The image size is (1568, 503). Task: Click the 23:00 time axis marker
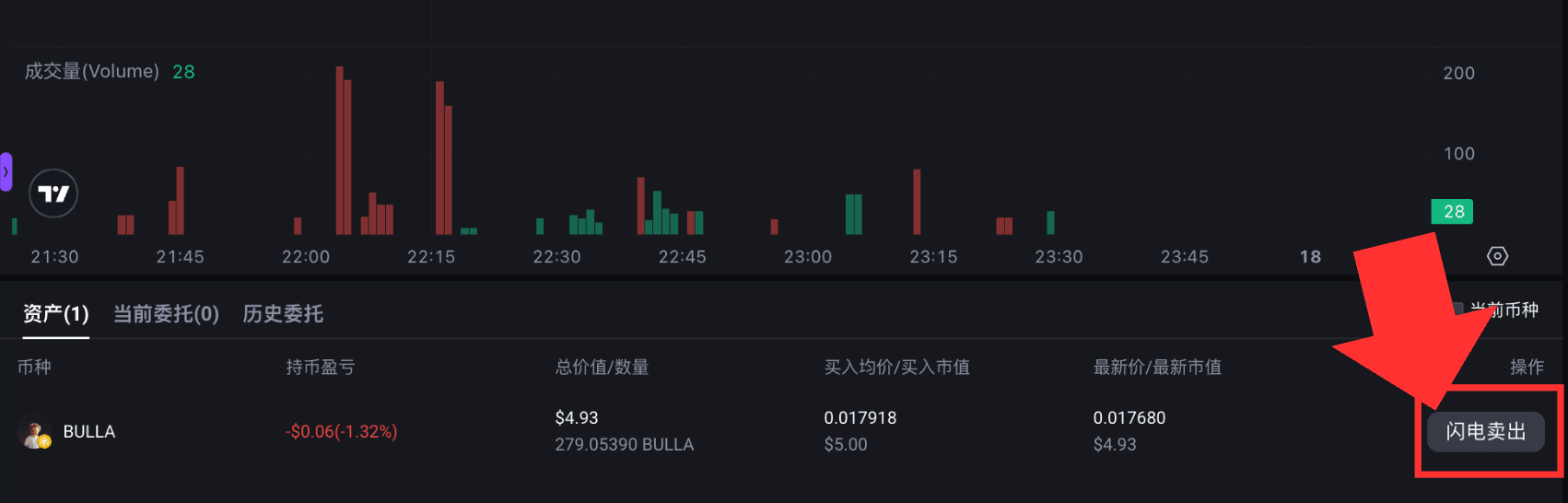(x=808, y=257)
